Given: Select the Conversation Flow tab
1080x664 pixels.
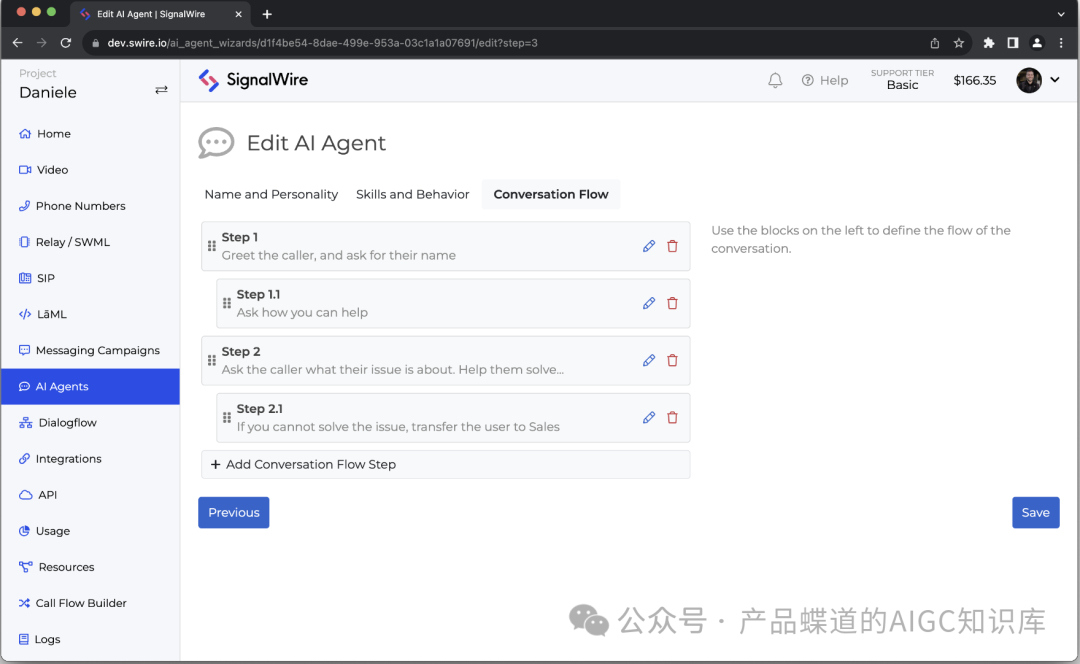Looking at the screenshot, I should [x=551, y=194].
